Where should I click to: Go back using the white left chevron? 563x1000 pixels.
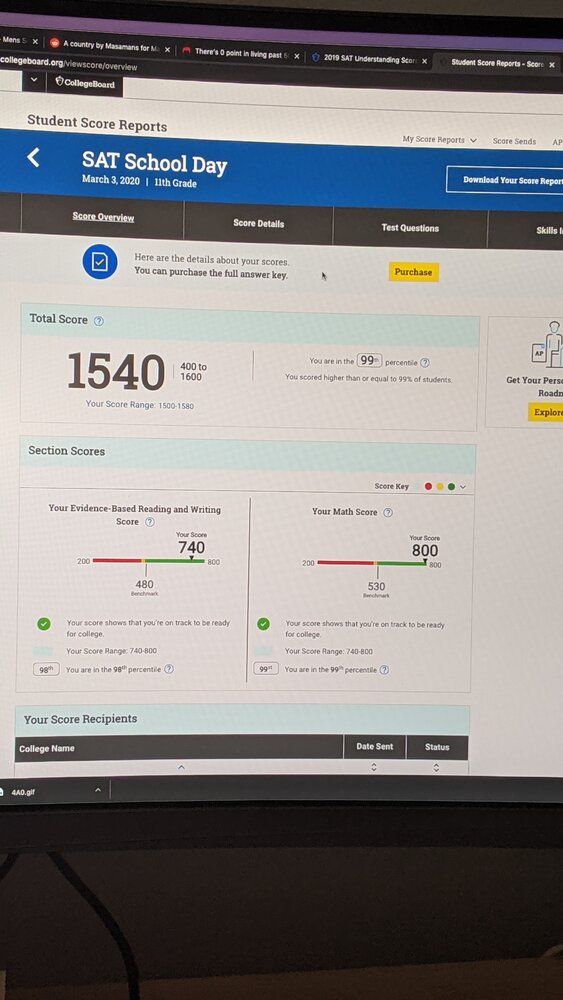point(33,158)
